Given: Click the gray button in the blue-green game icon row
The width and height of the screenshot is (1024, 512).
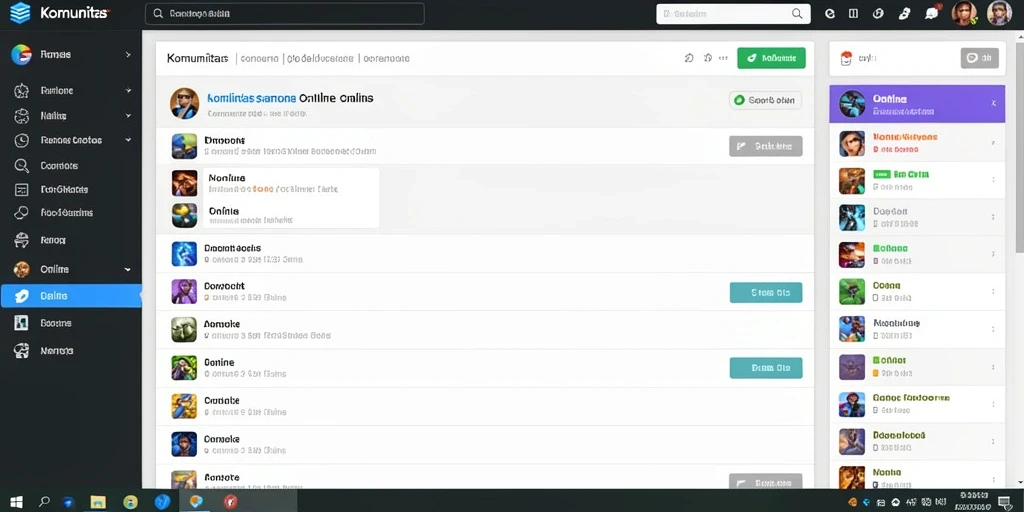Looking at the screenshot, I should [765, 146].
